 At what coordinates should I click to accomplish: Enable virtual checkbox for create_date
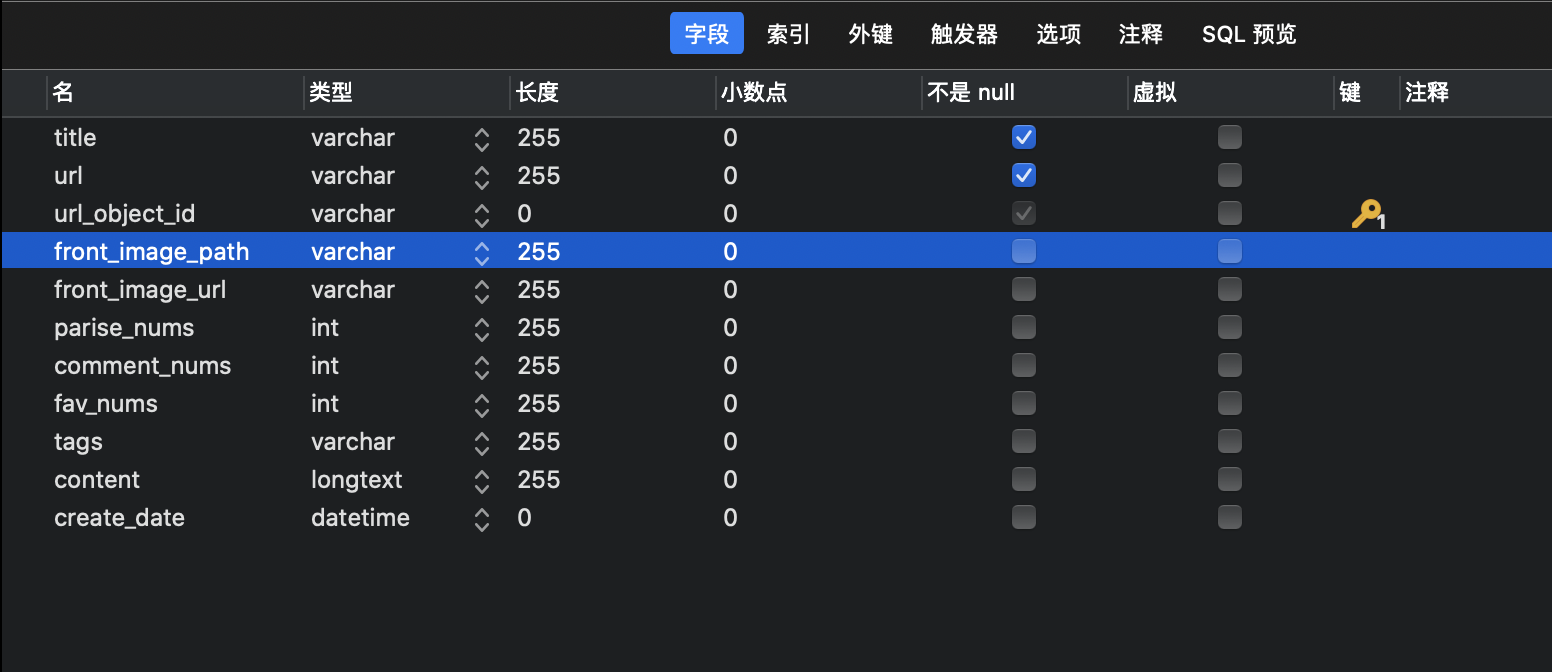click(x=1230, y=517)
